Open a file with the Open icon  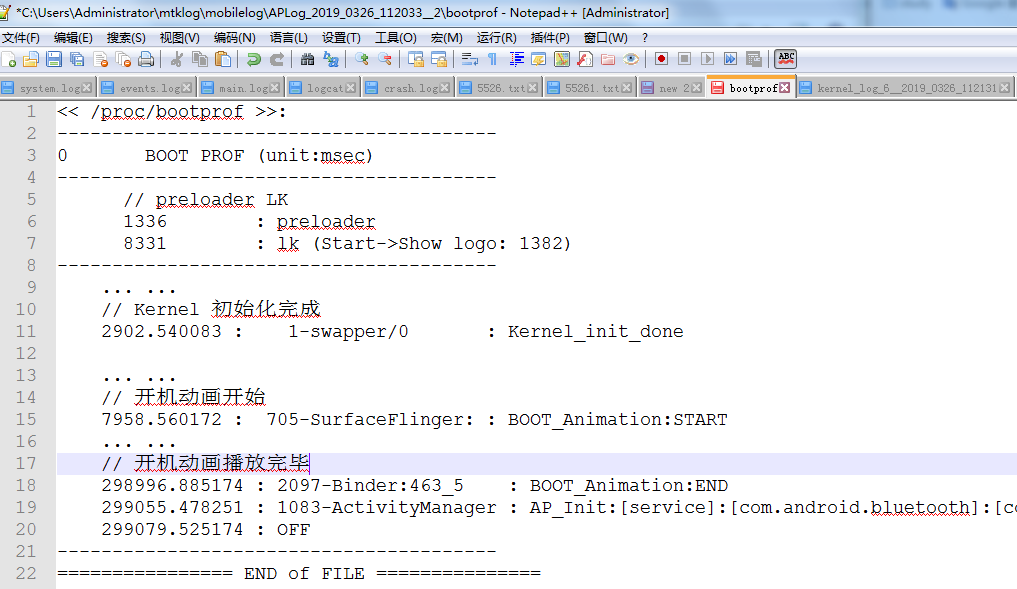(x=31, y=62)
